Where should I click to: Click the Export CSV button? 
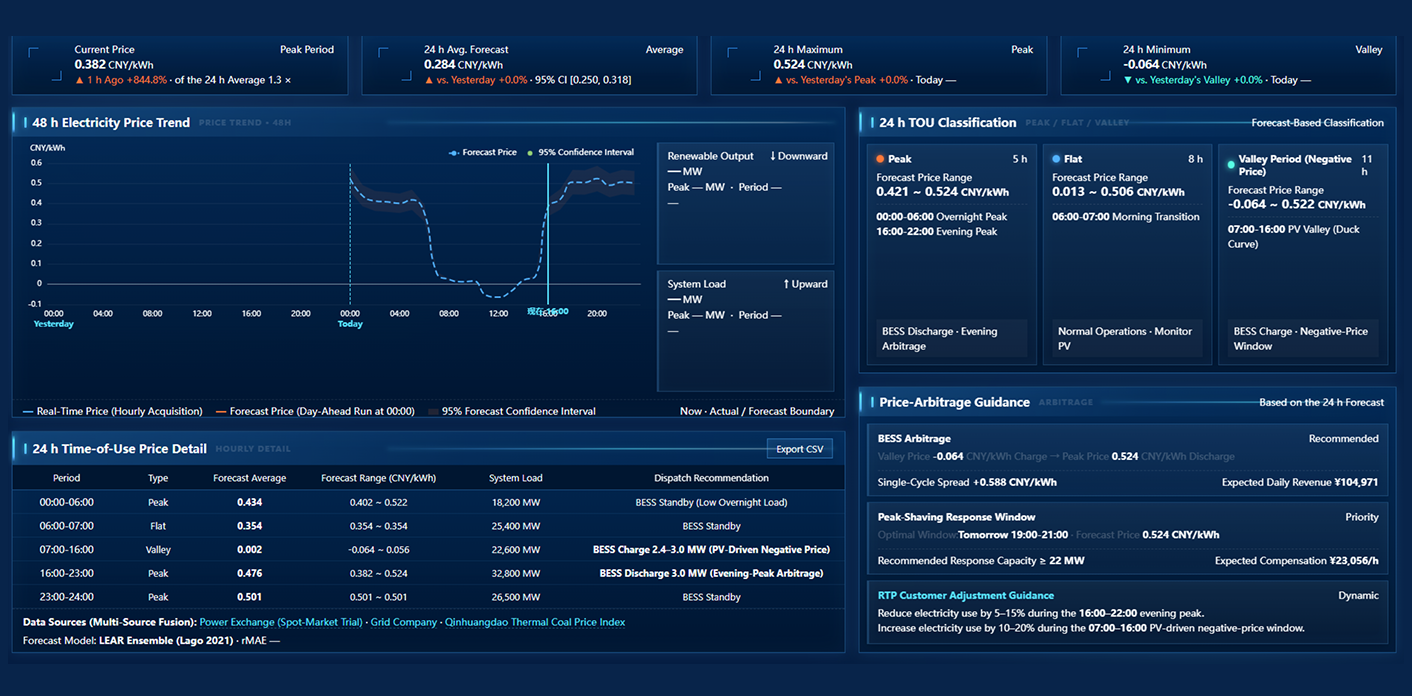pyautogui.click(x=799, y=449)
